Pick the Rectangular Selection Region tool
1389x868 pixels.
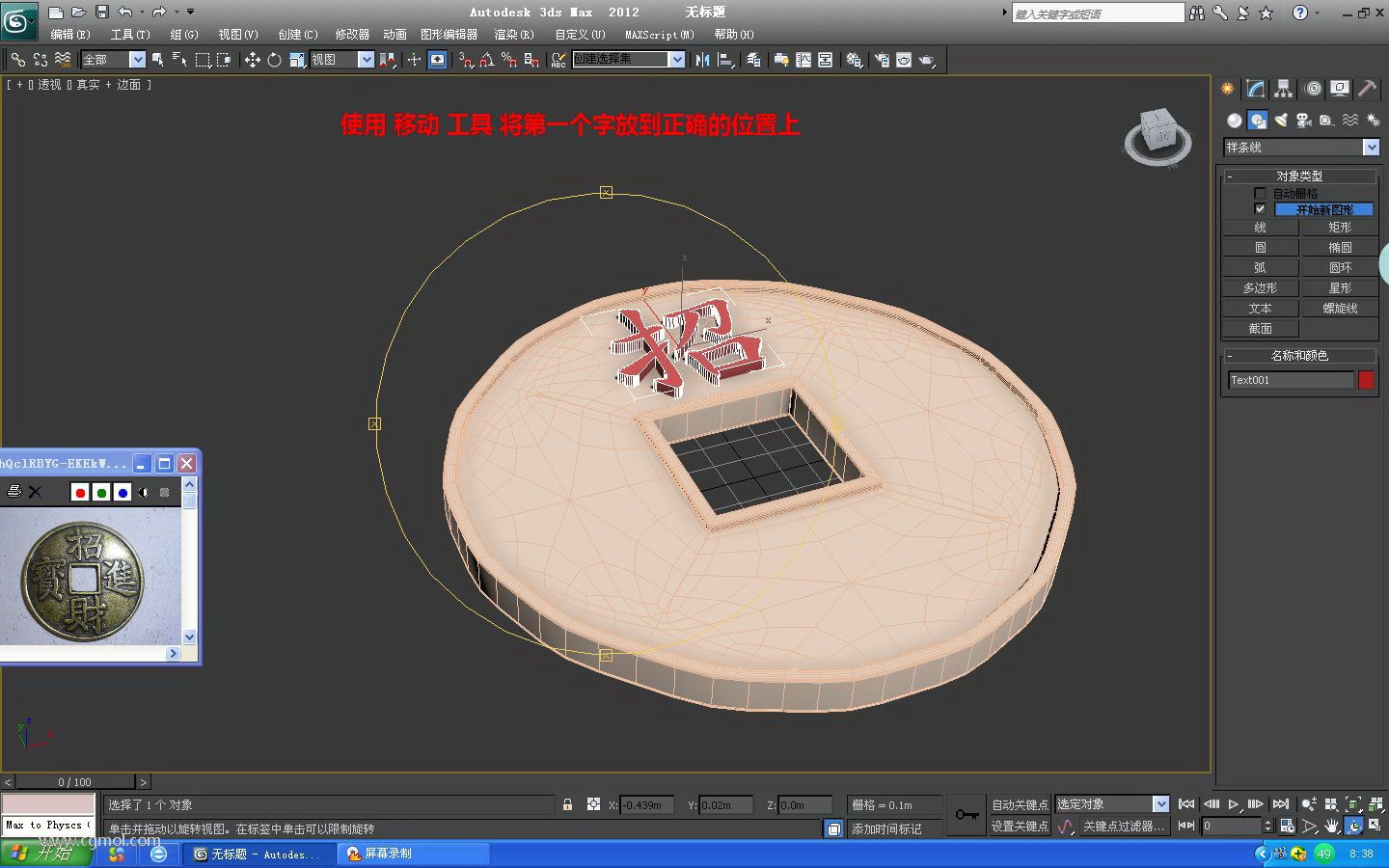(x=203, y=60)
